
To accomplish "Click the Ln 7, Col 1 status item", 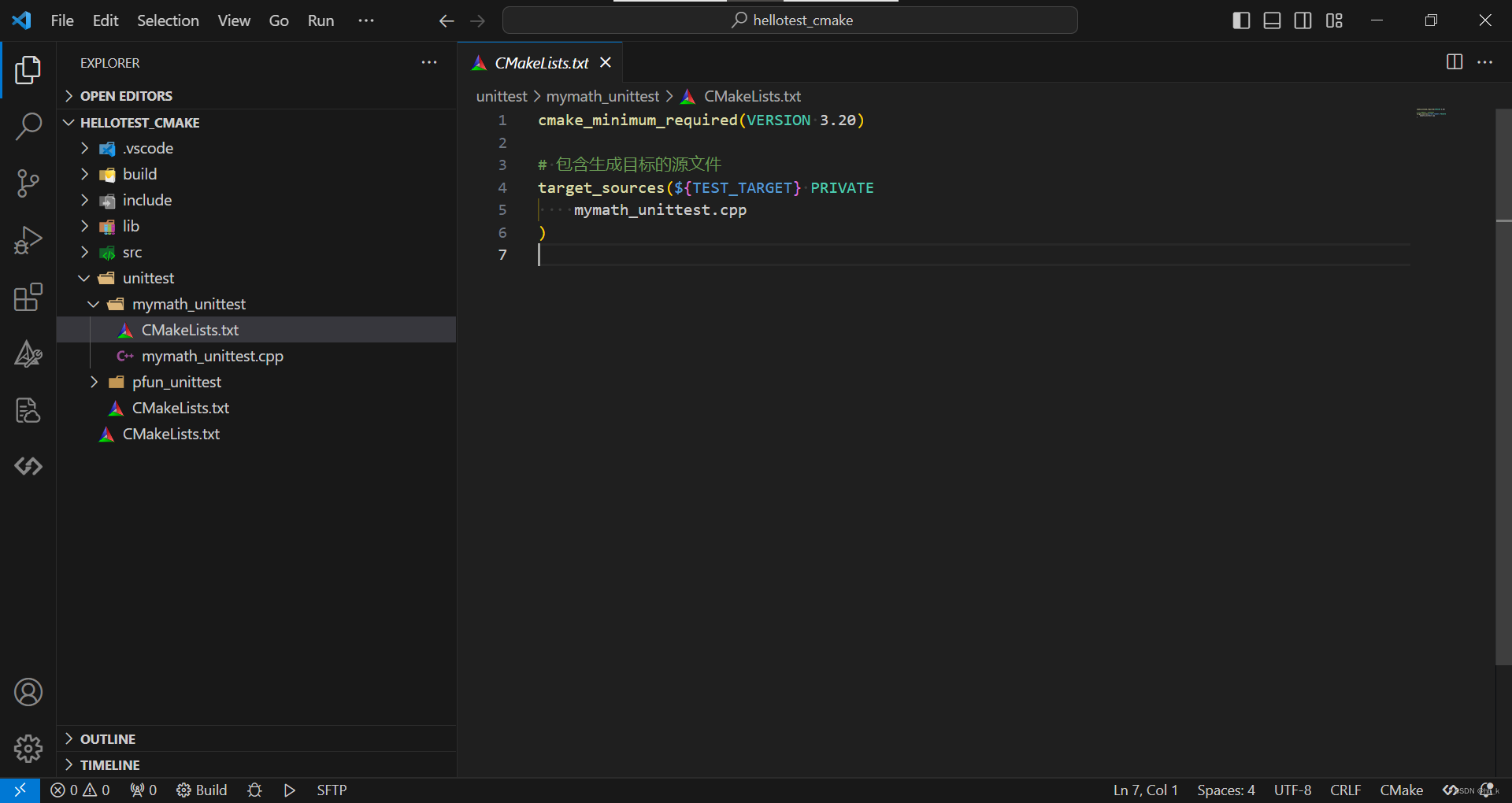I will 1145,790.
